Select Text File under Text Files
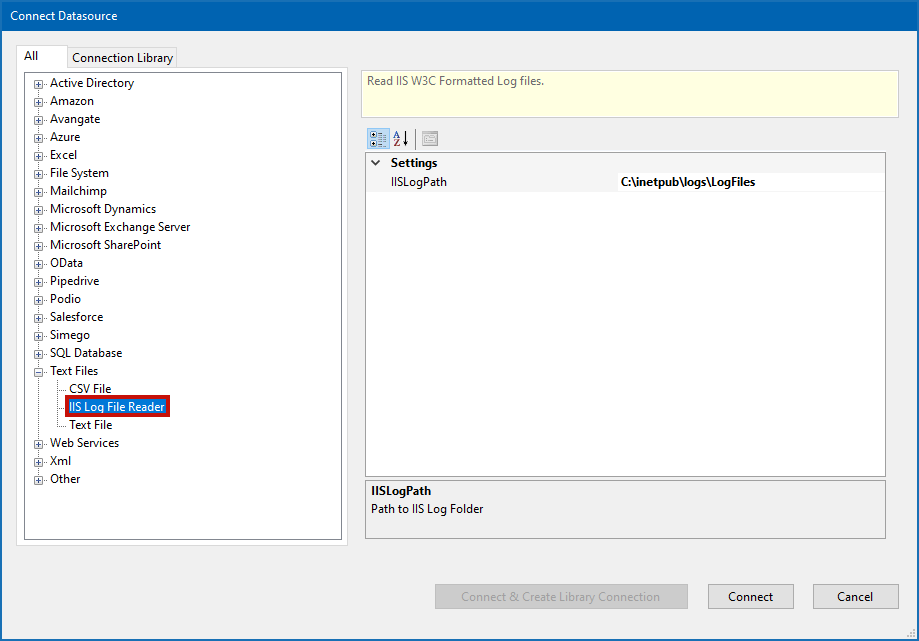This screenshot has width=919, height=641. (90, 425)
